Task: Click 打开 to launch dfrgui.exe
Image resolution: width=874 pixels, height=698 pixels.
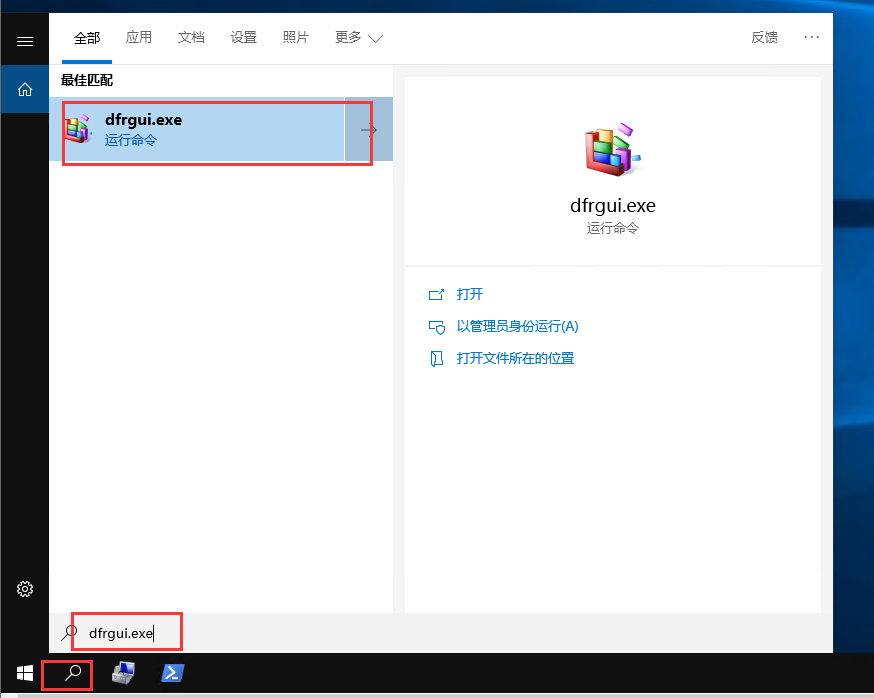Action: coord(469,294)
